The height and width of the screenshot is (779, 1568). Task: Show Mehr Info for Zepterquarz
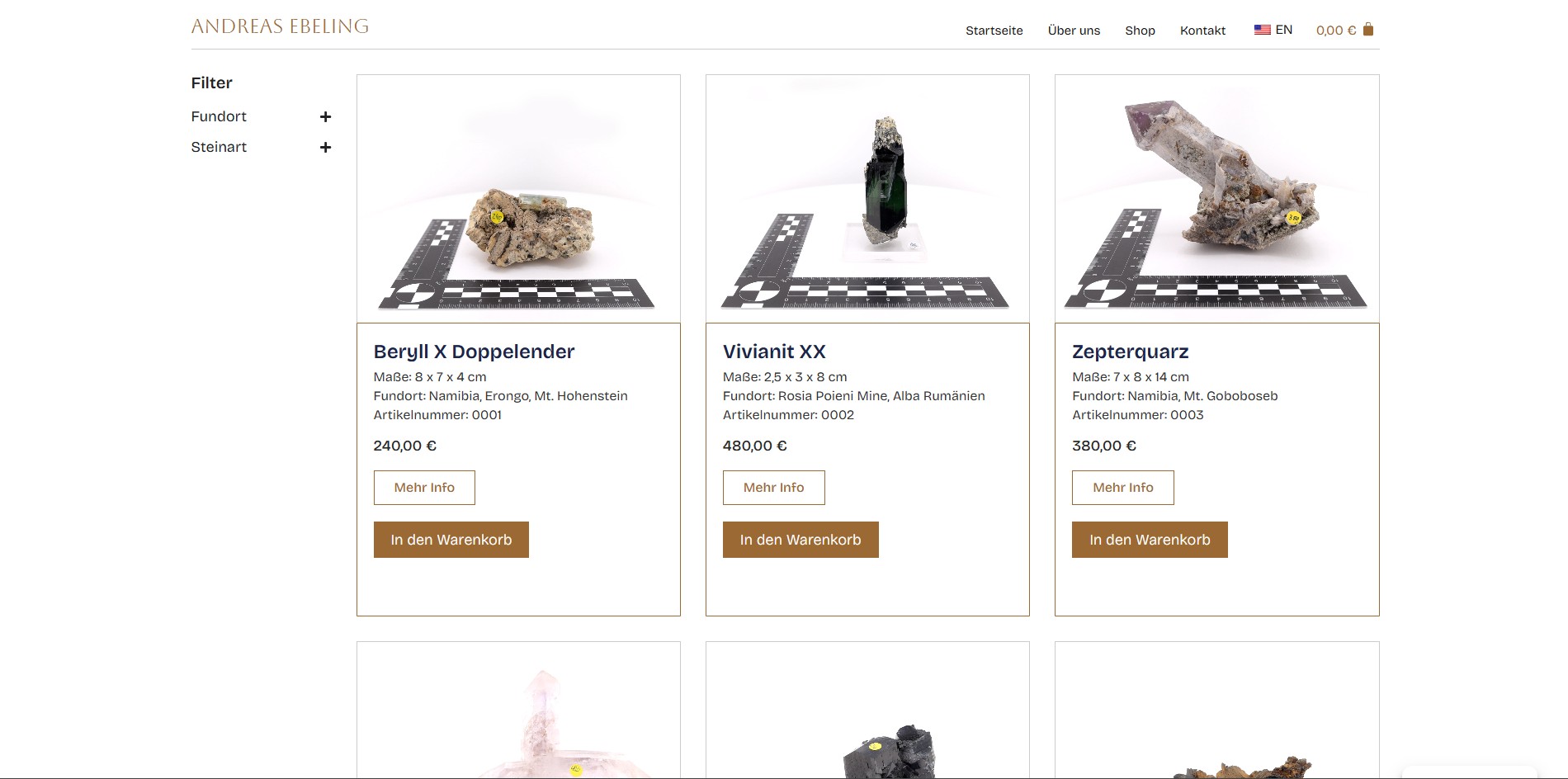coord(1122,488)
